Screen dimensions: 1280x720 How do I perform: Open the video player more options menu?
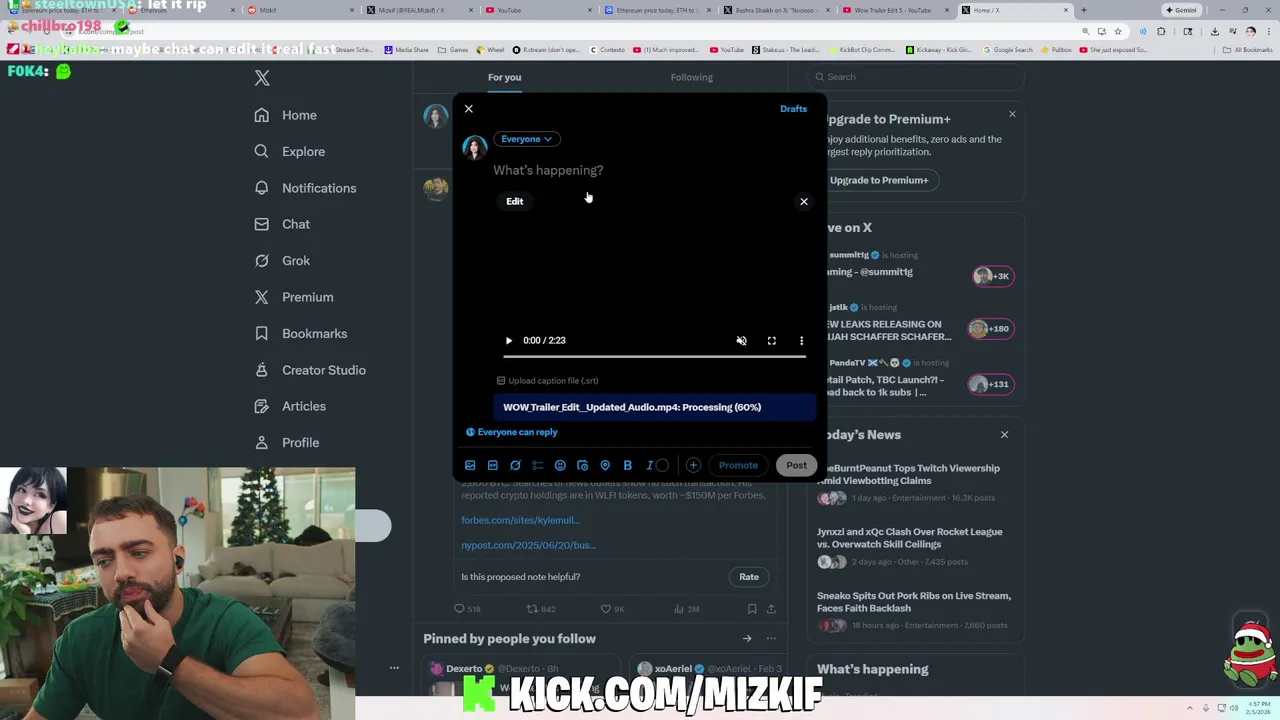click(x=801, y=341)
